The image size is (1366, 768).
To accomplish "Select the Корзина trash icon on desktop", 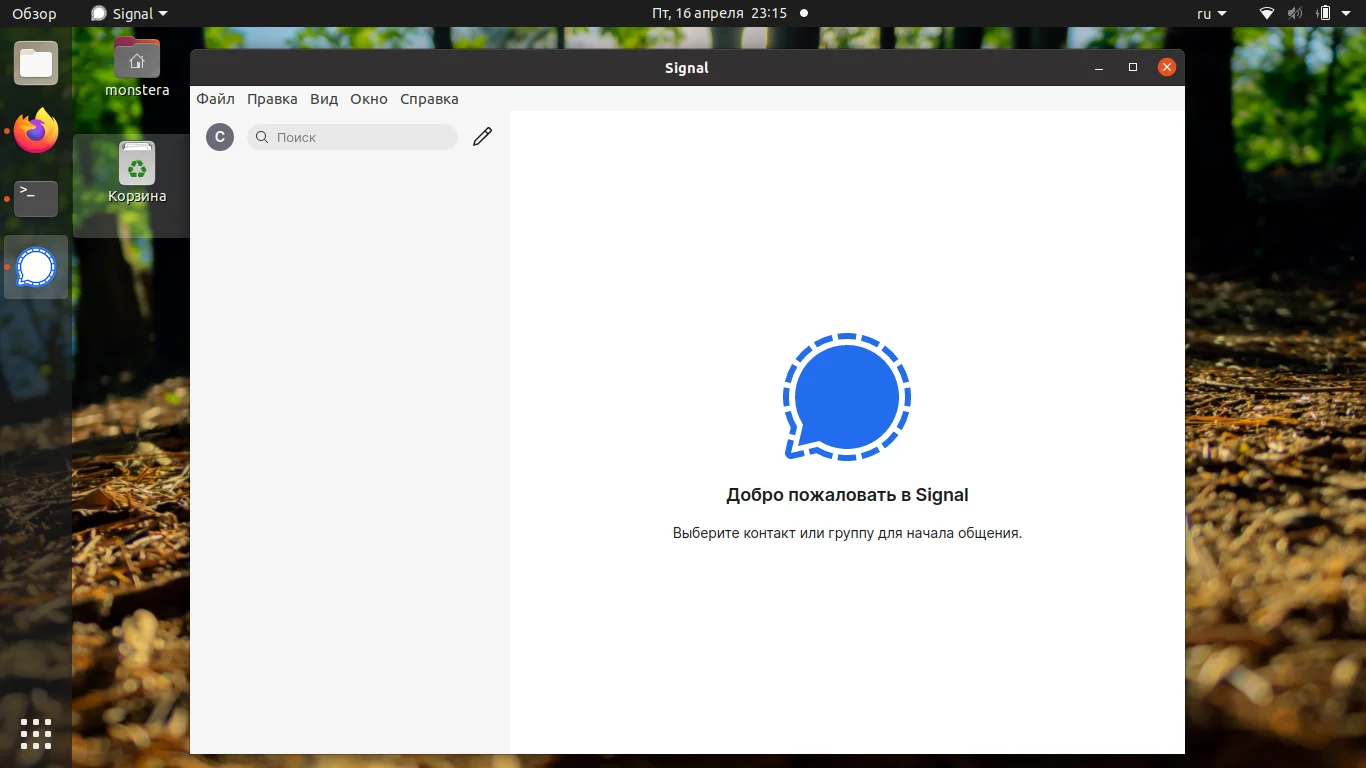I will coord(137,173).
